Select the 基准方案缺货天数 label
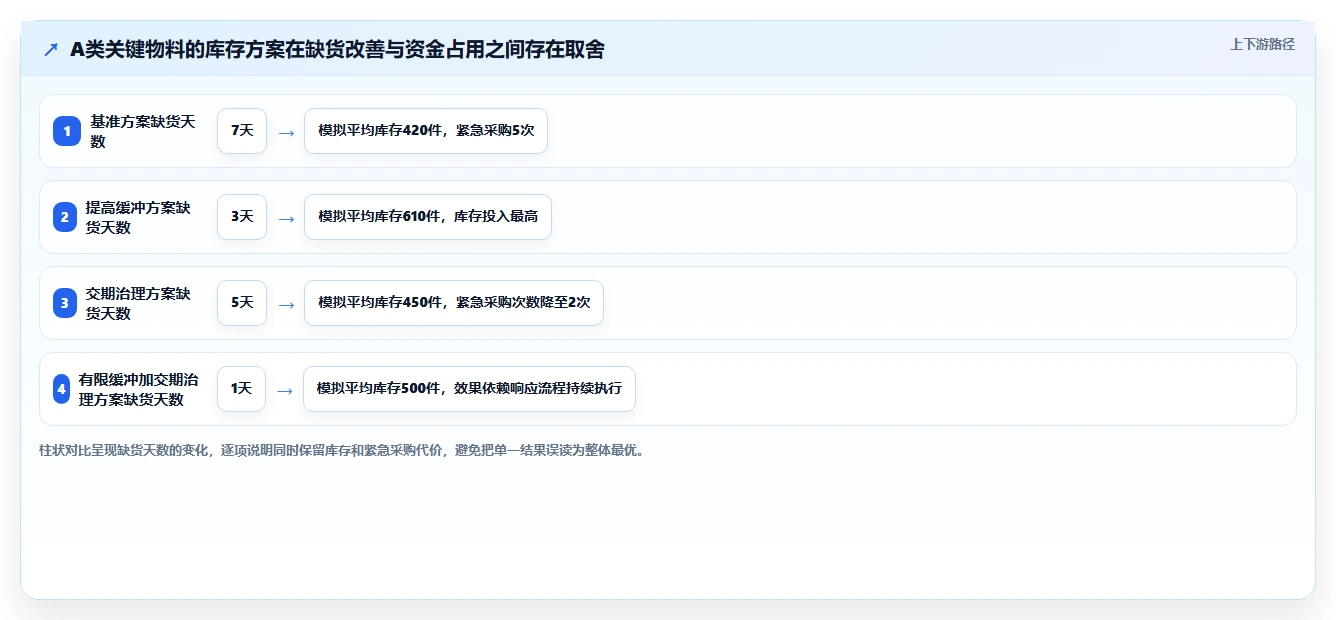The image size is (1336, 620). coord(143,131)
